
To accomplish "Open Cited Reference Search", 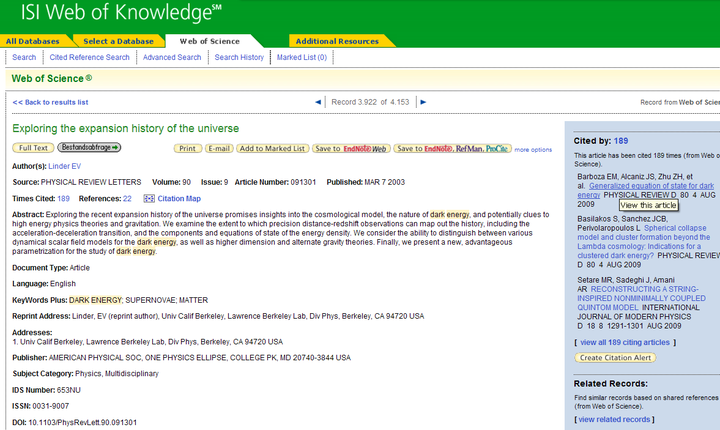I will [90, 57].
